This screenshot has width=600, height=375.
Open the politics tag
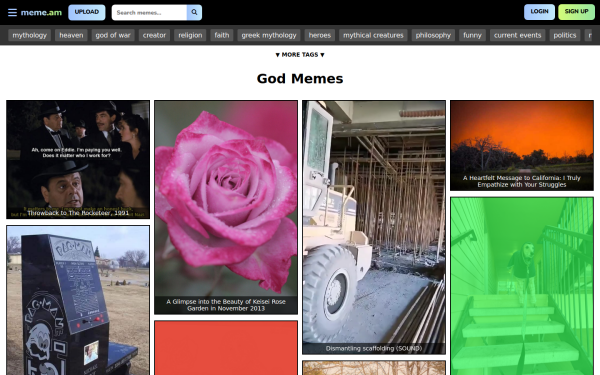(565, 35)
